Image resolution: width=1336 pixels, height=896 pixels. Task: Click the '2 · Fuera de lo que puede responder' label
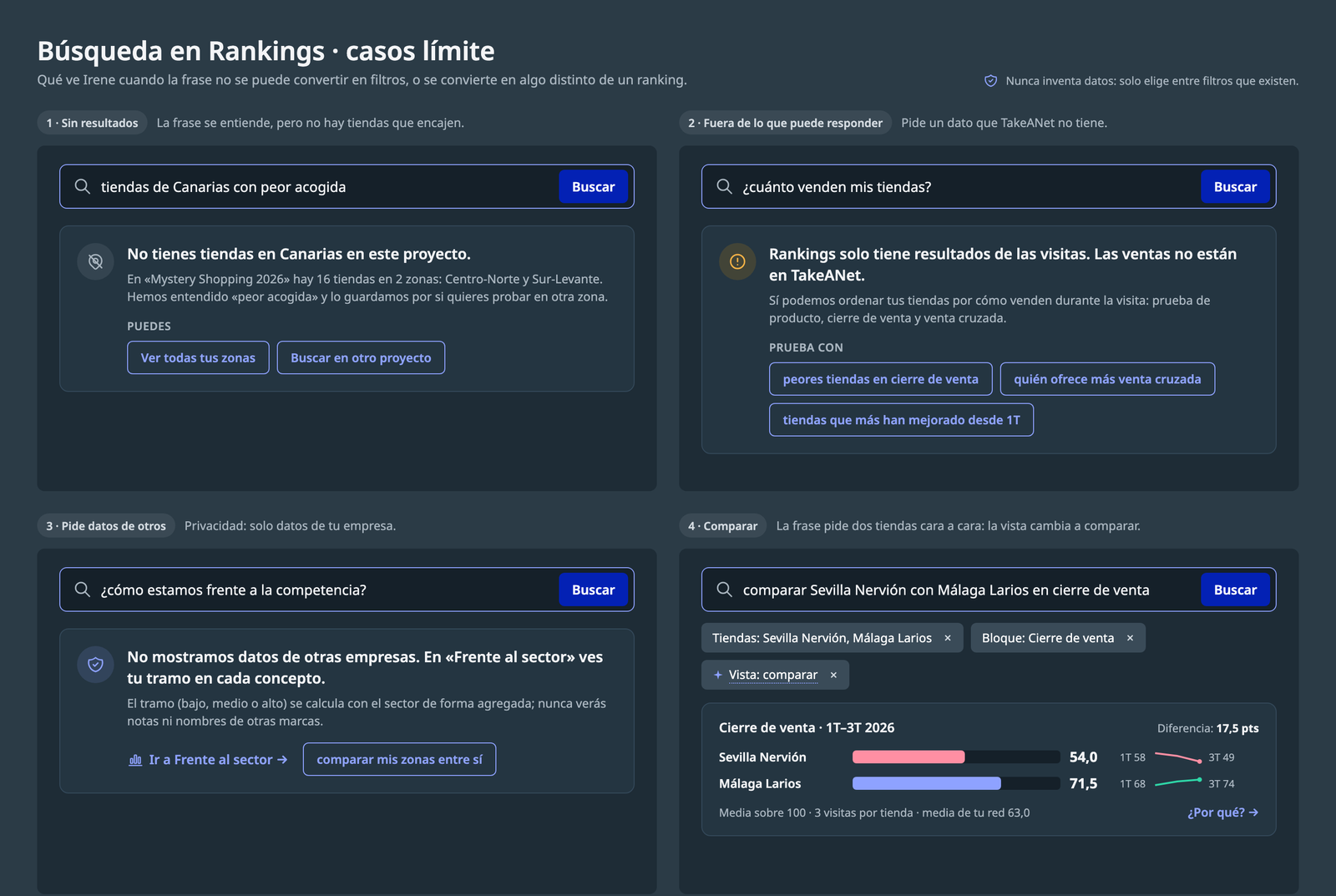785,123
